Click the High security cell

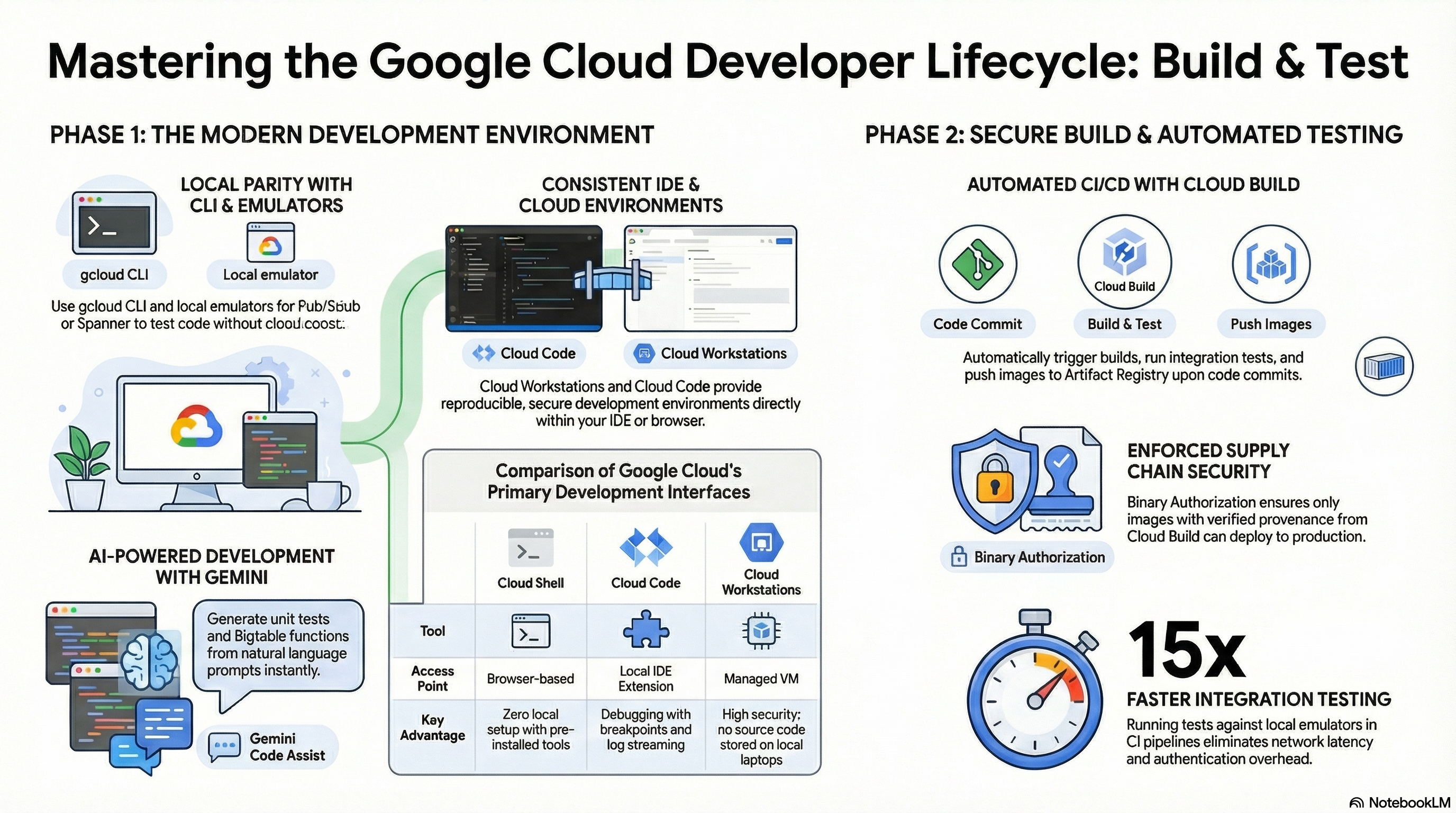point(761,737)
